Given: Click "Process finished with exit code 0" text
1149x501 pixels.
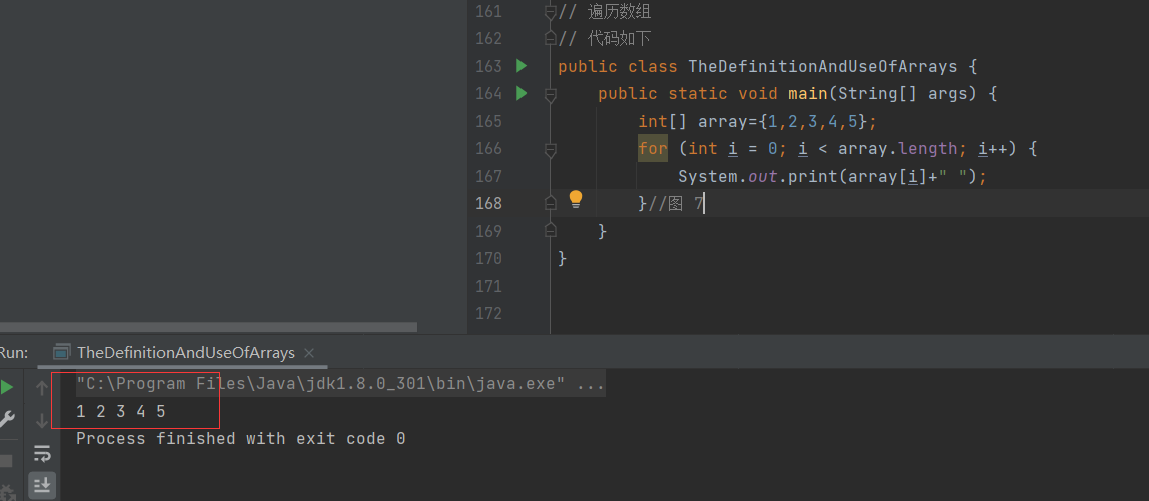Looking at the screenshot, I should tap(240, 439).
